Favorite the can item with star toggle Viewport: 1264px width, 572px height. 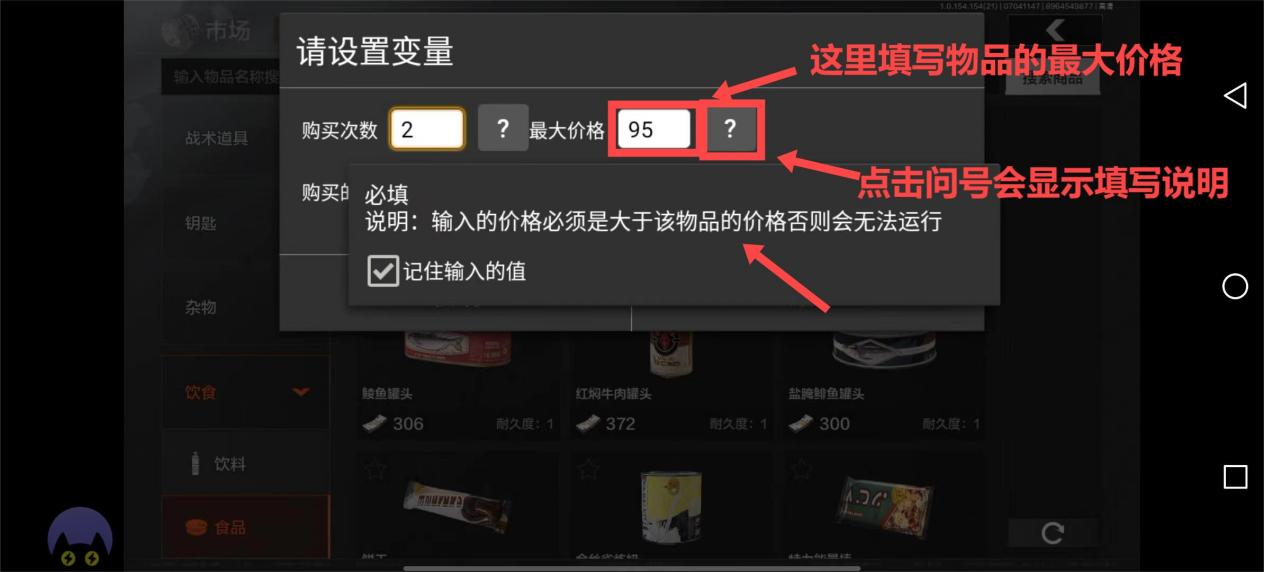tap(589, 467)
